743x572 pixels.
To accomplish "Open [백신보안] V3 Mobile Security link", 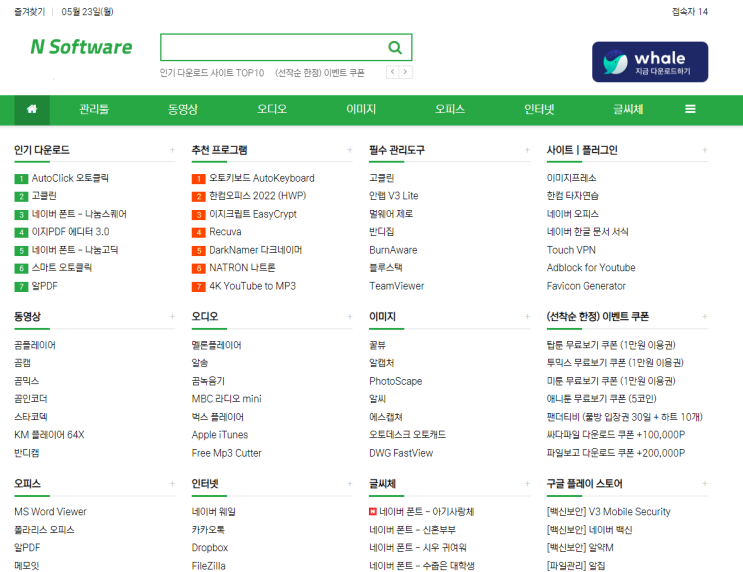I will [608, 512].
